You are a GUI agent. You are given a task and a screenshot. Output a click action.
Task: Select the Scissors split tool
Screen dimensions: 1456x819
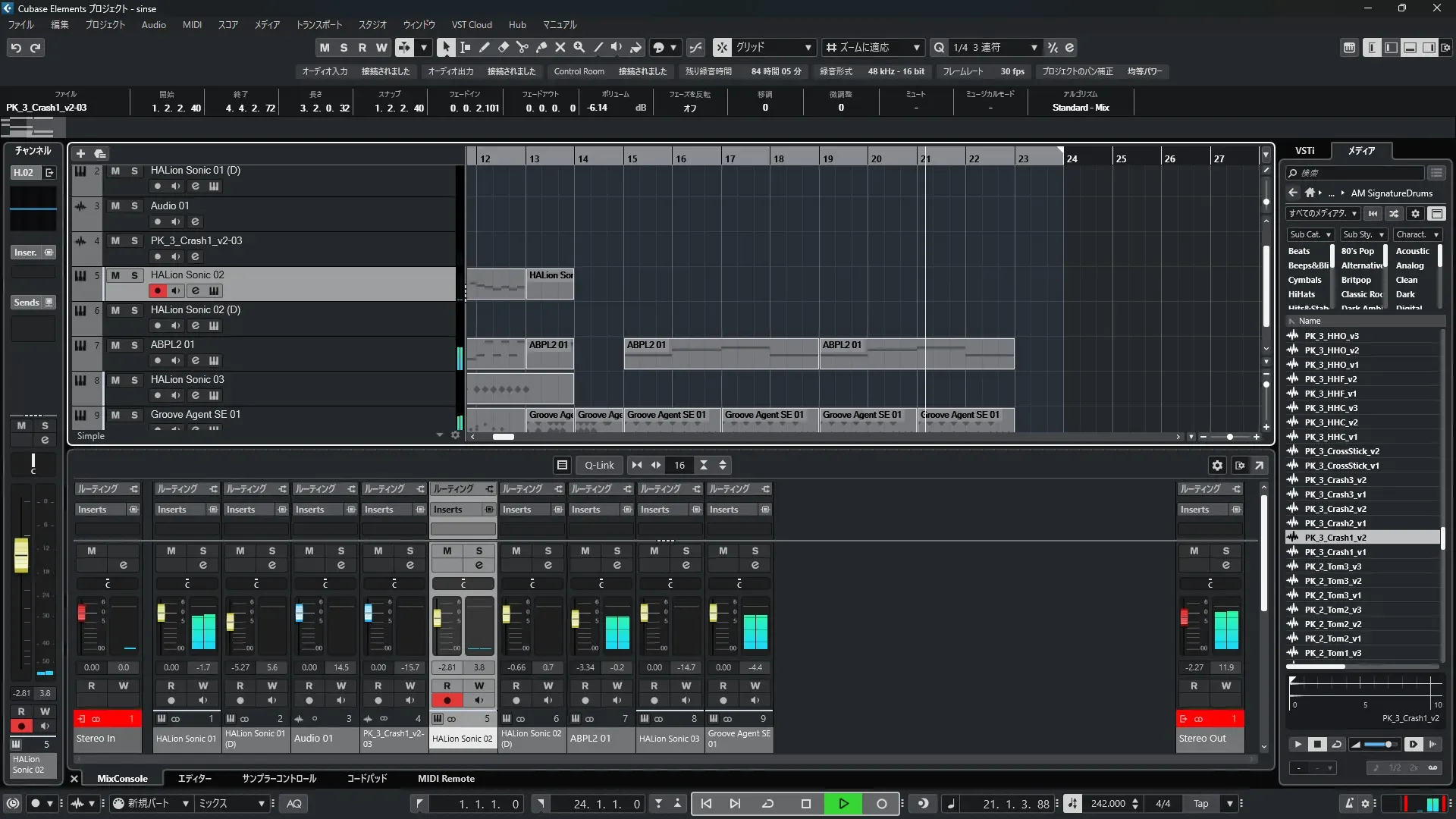click(522, 47)
